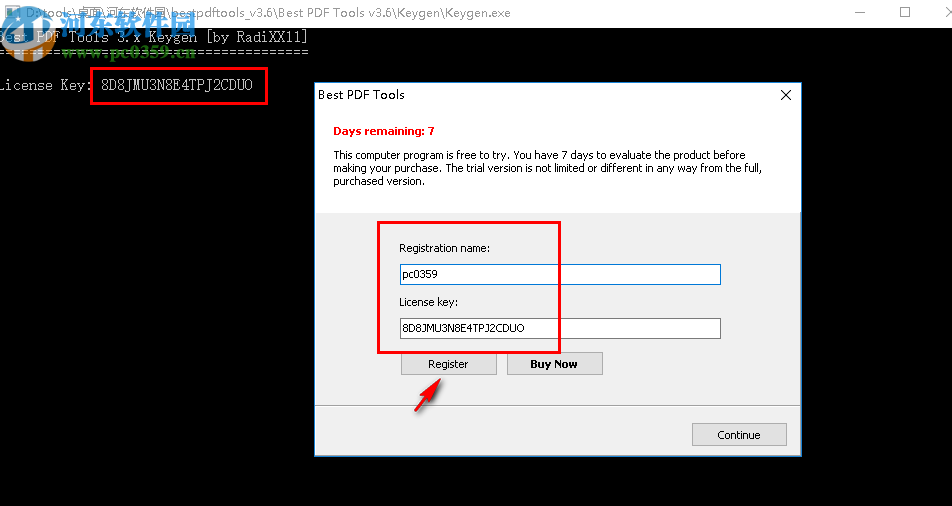Select the generated license key in console
The width and height of the screenshot is (952, 506).
coord(177,85)
